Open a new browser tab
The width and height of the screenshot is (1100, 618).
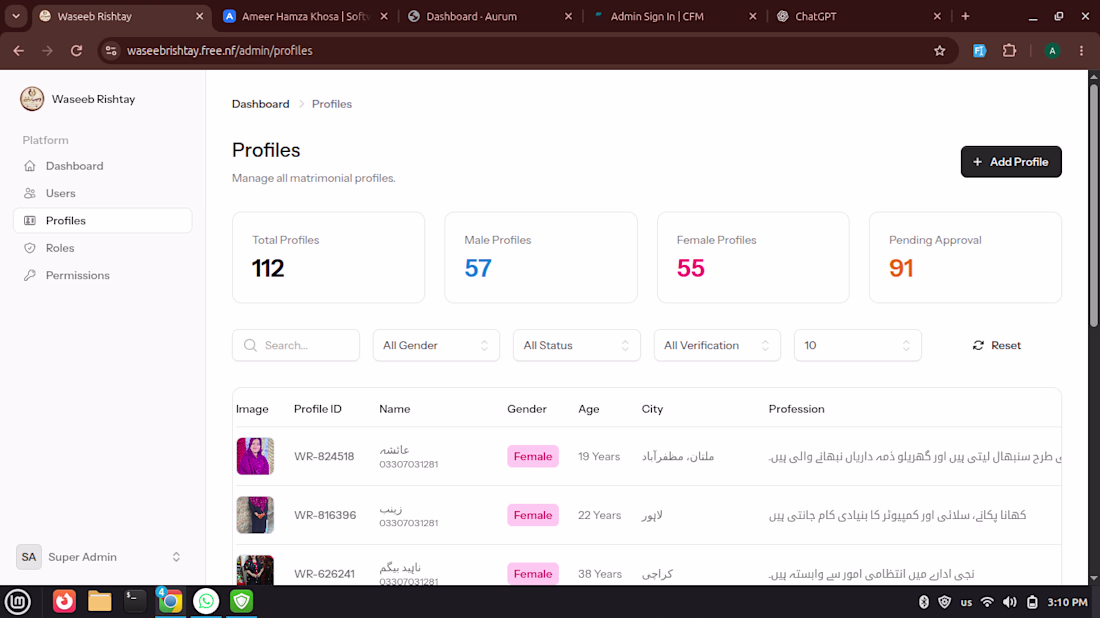pyautogui.click(x=965, y=16)
